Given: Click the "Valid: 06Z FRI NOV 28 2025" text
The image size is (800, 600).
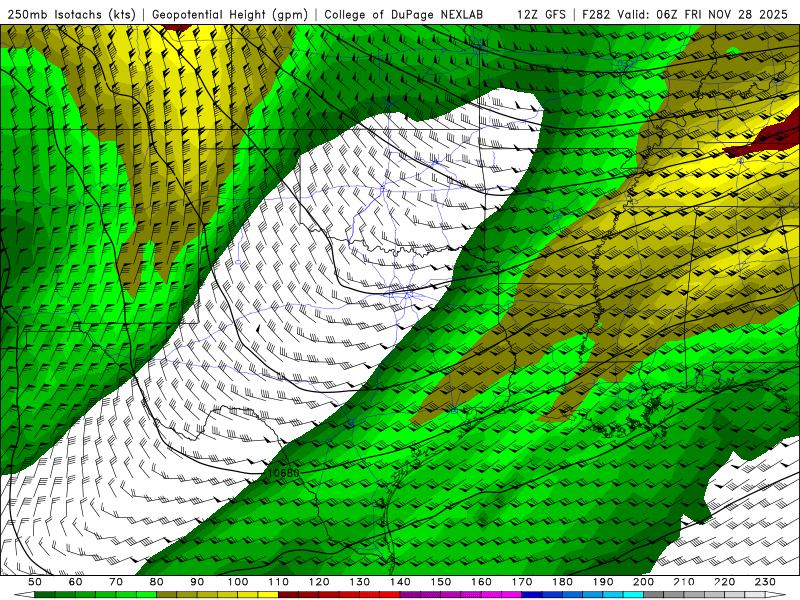Looking at the screenshot, I should [x=703, y=15].
